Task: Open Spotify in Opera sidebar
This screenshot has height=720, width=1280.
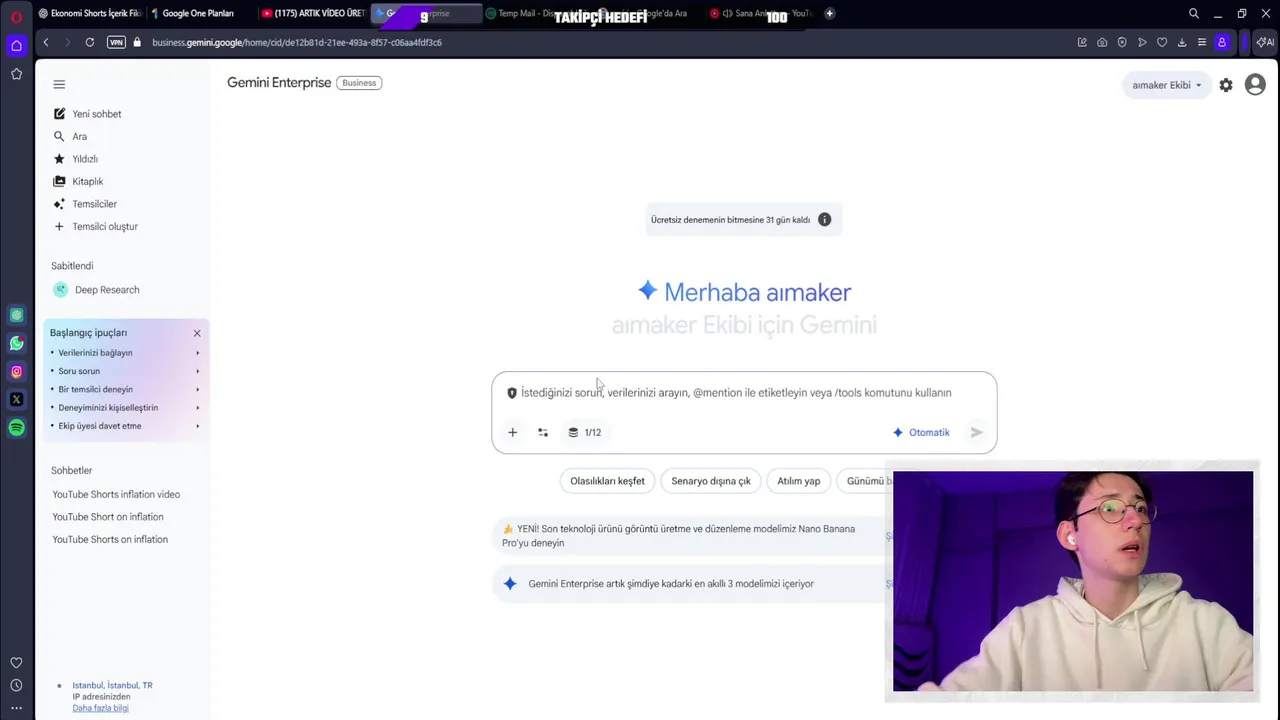Action: click(16, 427)
